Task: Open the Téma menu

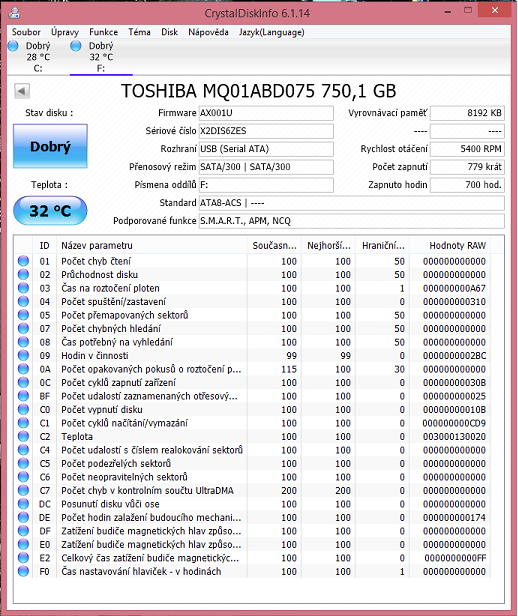Action: 139,32
